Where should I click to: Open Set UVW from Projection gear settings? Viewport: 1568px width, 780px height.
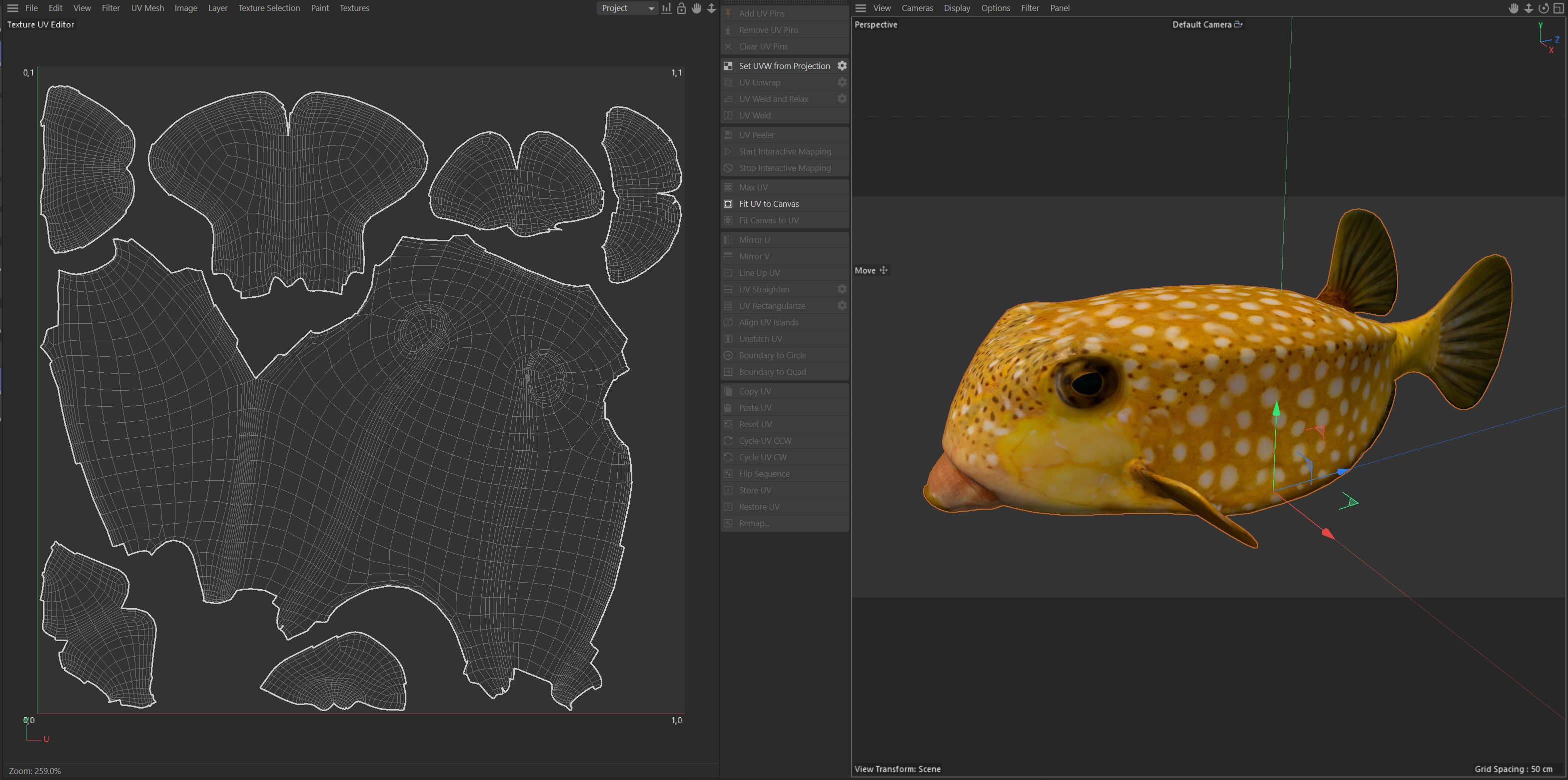[x=842, y=66]
